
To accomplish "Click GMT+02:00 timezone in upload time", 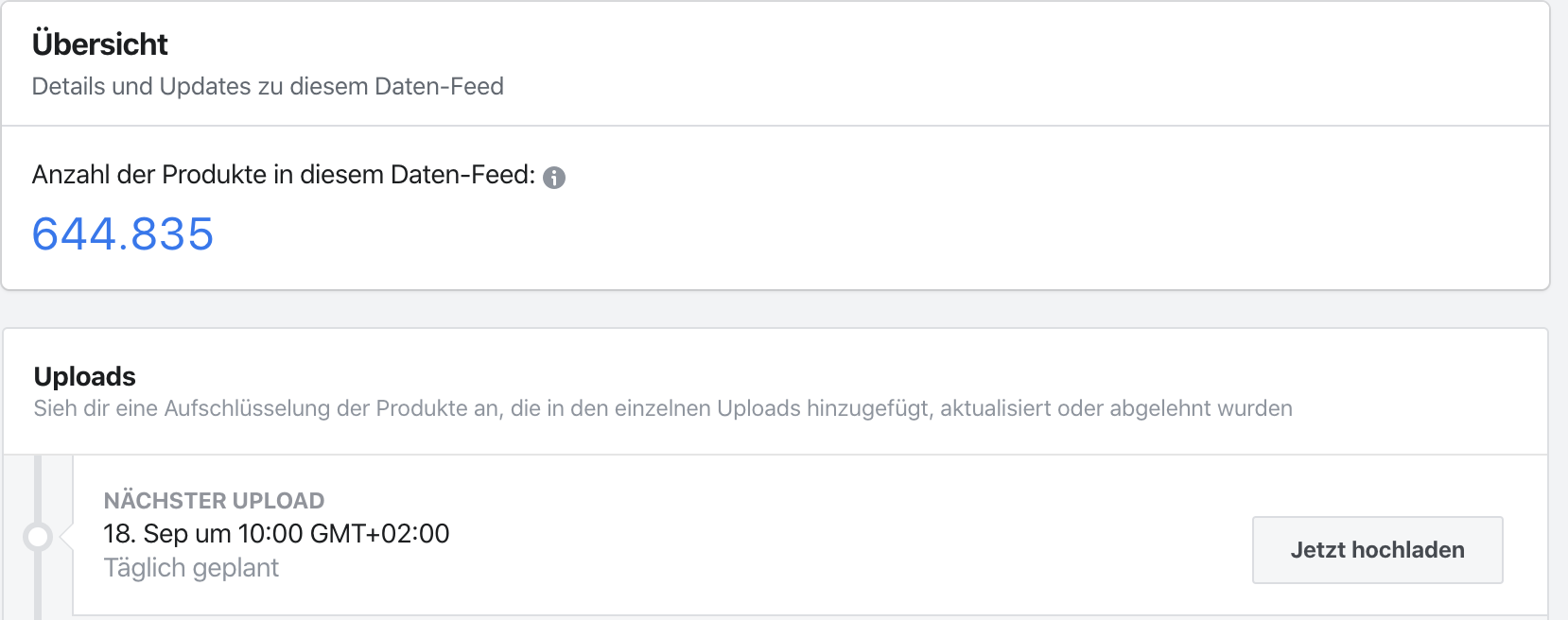I will click(x=379, y=534).
